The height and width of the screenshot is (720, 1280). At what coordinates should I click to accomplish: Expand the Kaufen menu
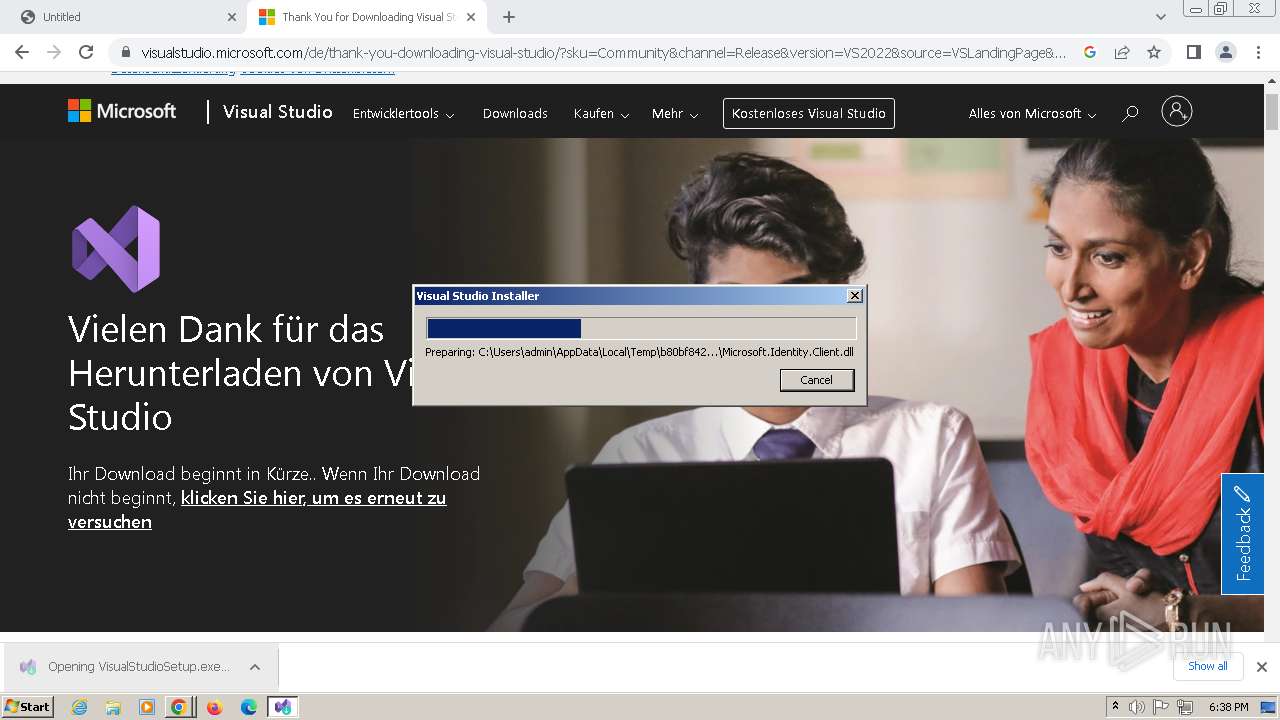coord(601,114)
